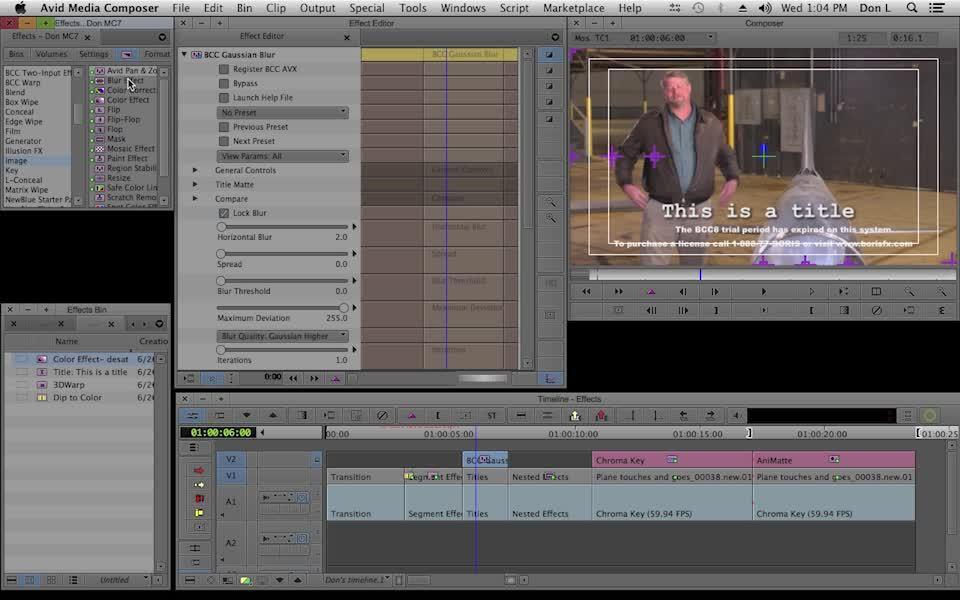This screenshot has width=960, height=600.
Task: Click the Mark In bracket in timeline toolbar
Action: pos(438,416)
